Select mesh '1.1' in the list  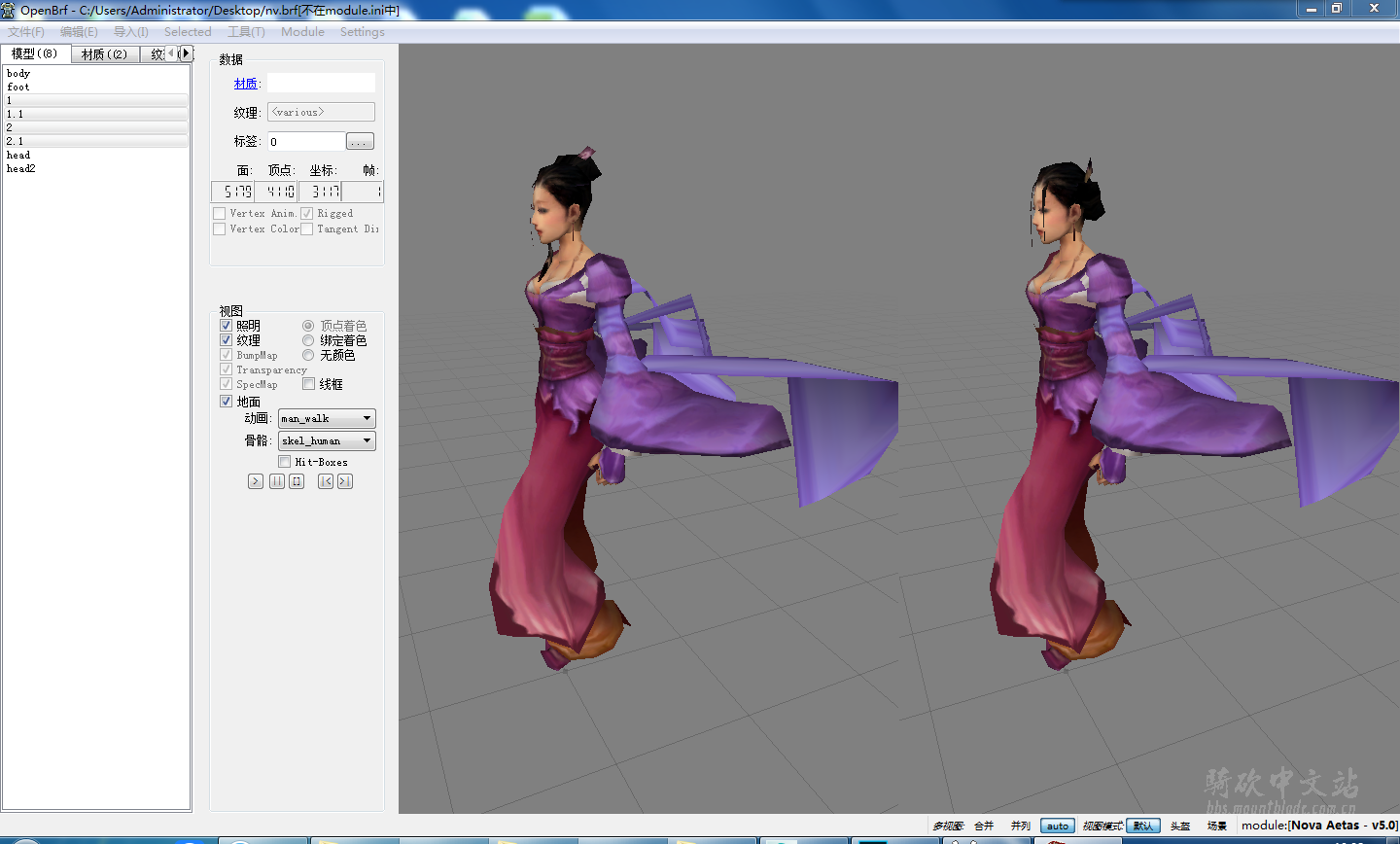pyautogui.click(x=95, y=114)
